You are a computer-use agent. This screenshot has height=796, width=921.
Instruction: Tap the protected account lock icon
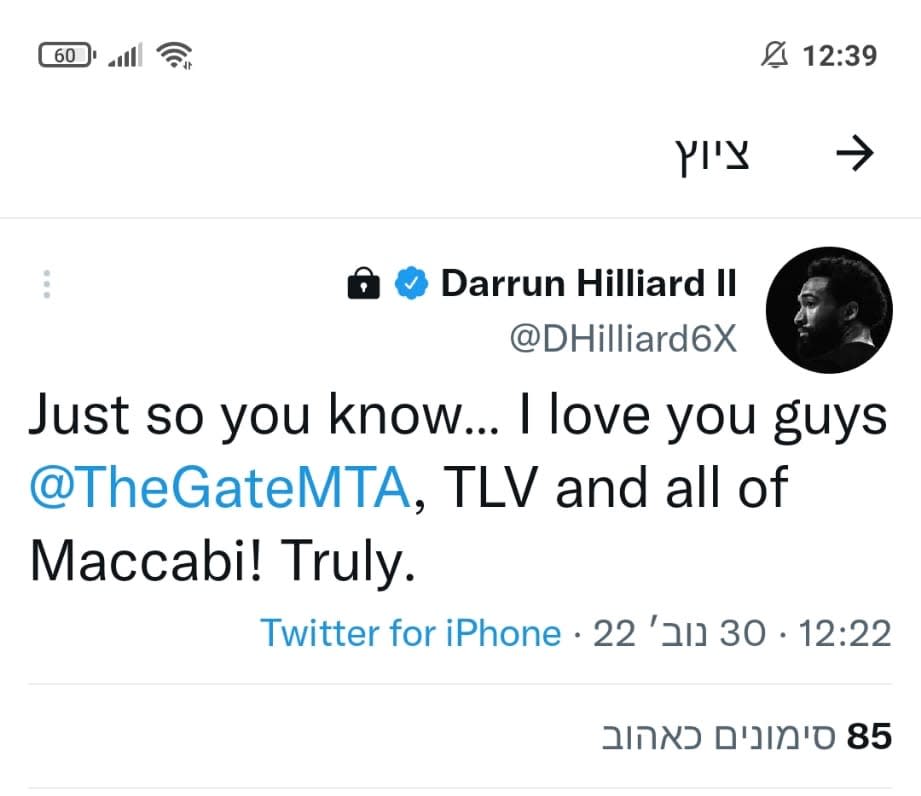tap(366, 283)
